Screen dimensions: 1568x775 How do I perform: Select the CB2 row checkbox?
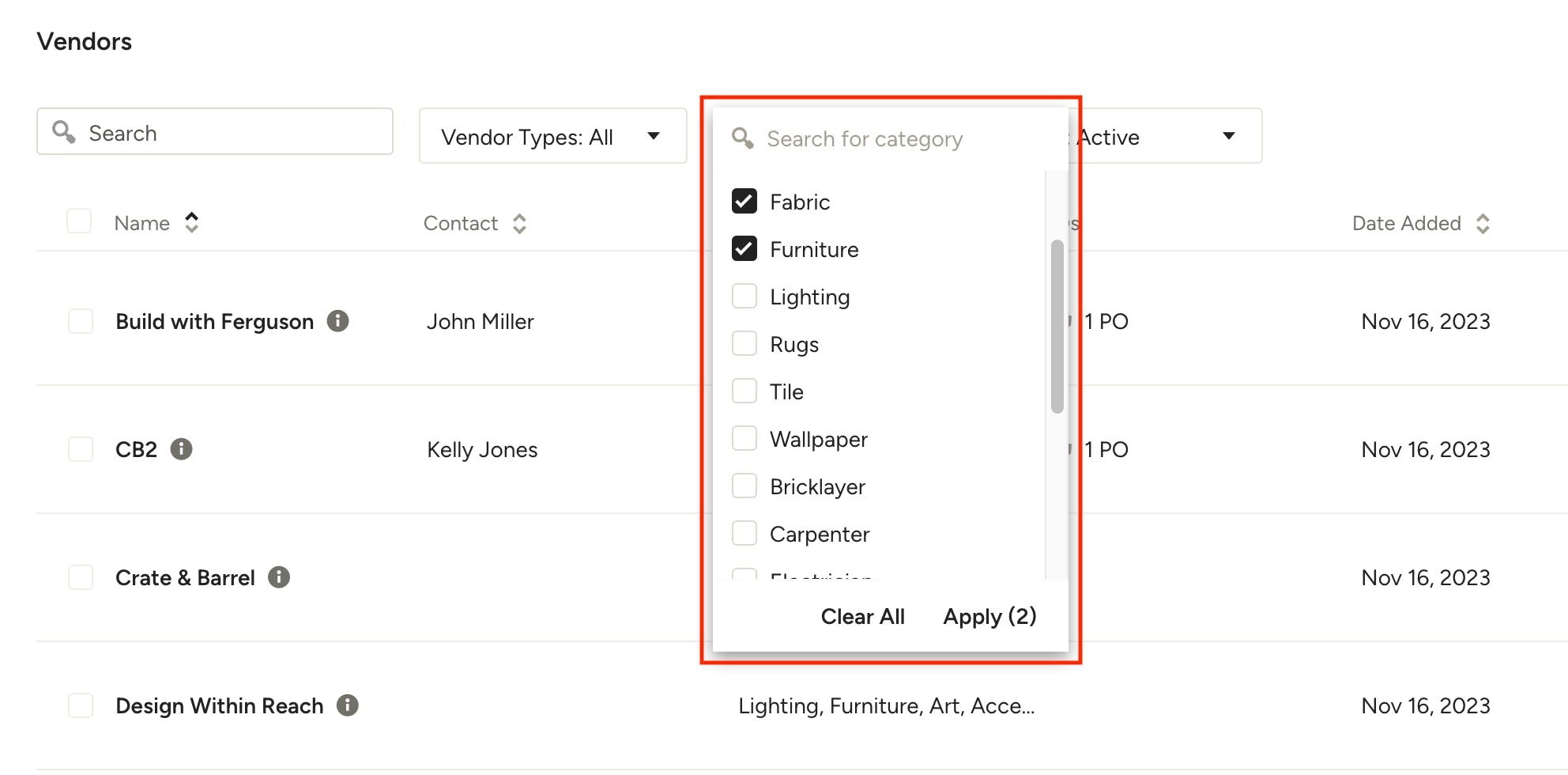pos(80,448)
